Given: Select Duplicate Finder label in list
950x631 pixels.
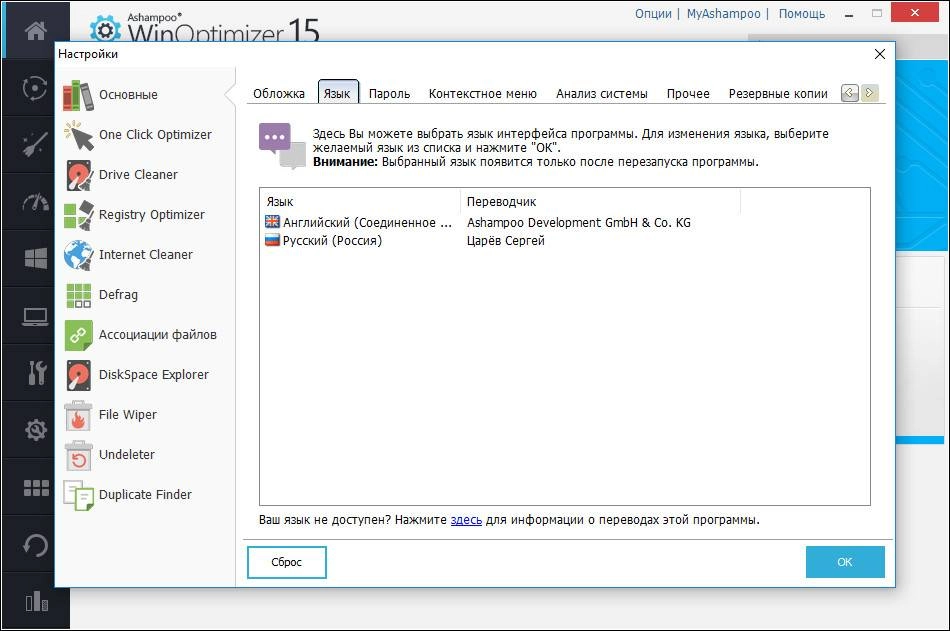Looking at the screenshot, I should [145, 495].
